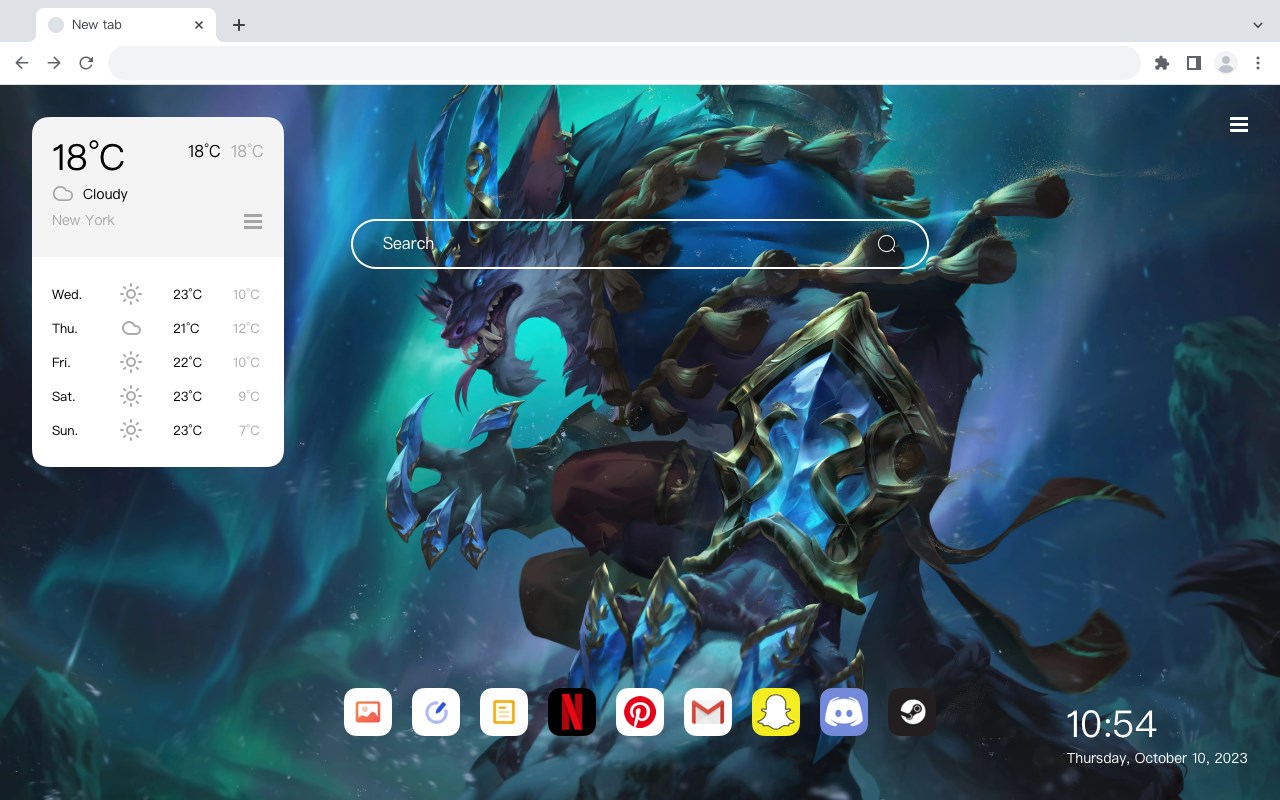The width and height of the screenshot is (1280, 800).
Task: Click the cloudy weather icon beside Cloudy
Action: pyautogui.click(x=63, y=194)
